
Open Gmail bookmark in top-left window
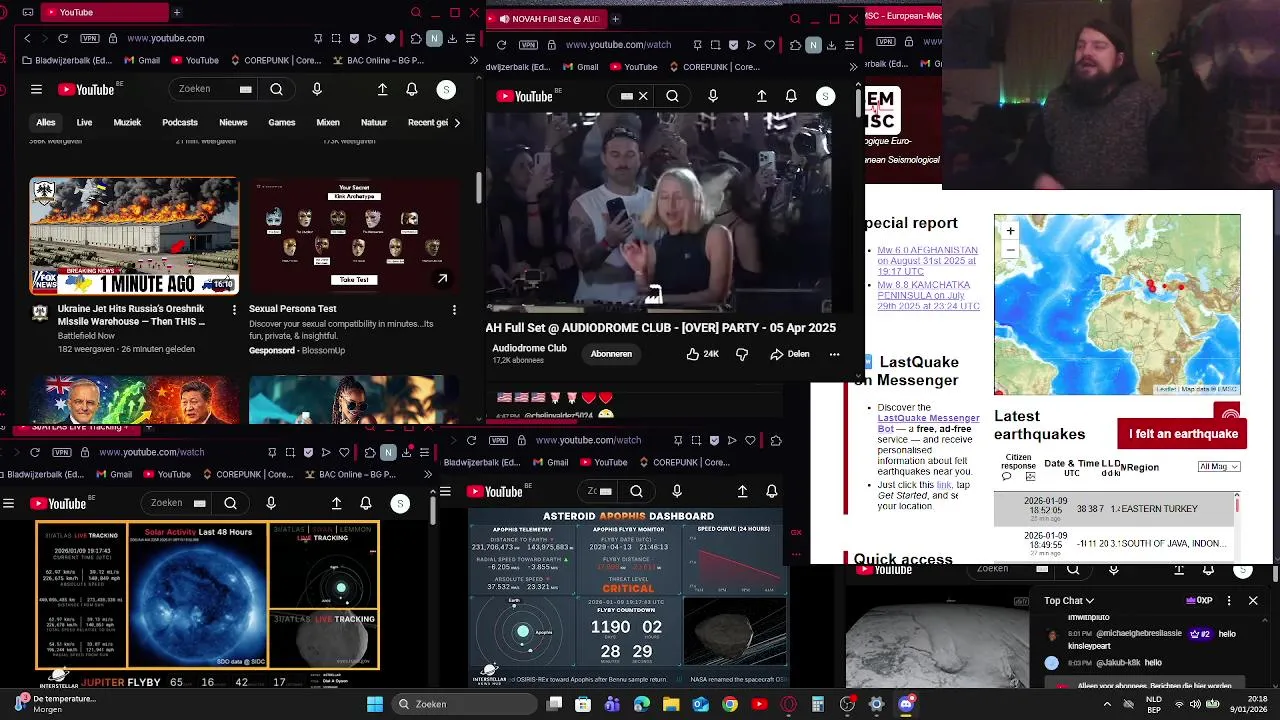[x=140, y=60]
